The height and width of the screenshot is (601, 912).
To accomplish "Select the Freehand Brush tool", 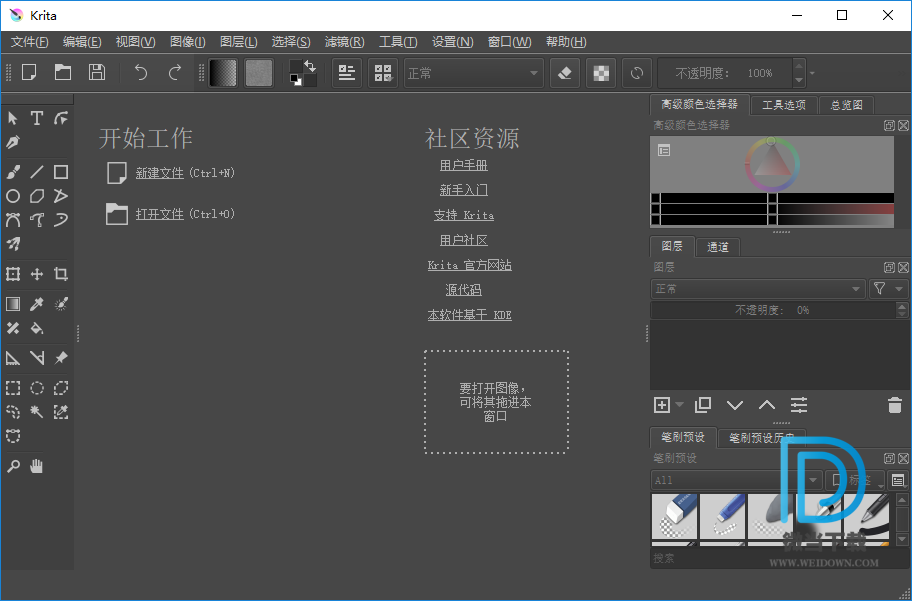I will pos(13,172).
